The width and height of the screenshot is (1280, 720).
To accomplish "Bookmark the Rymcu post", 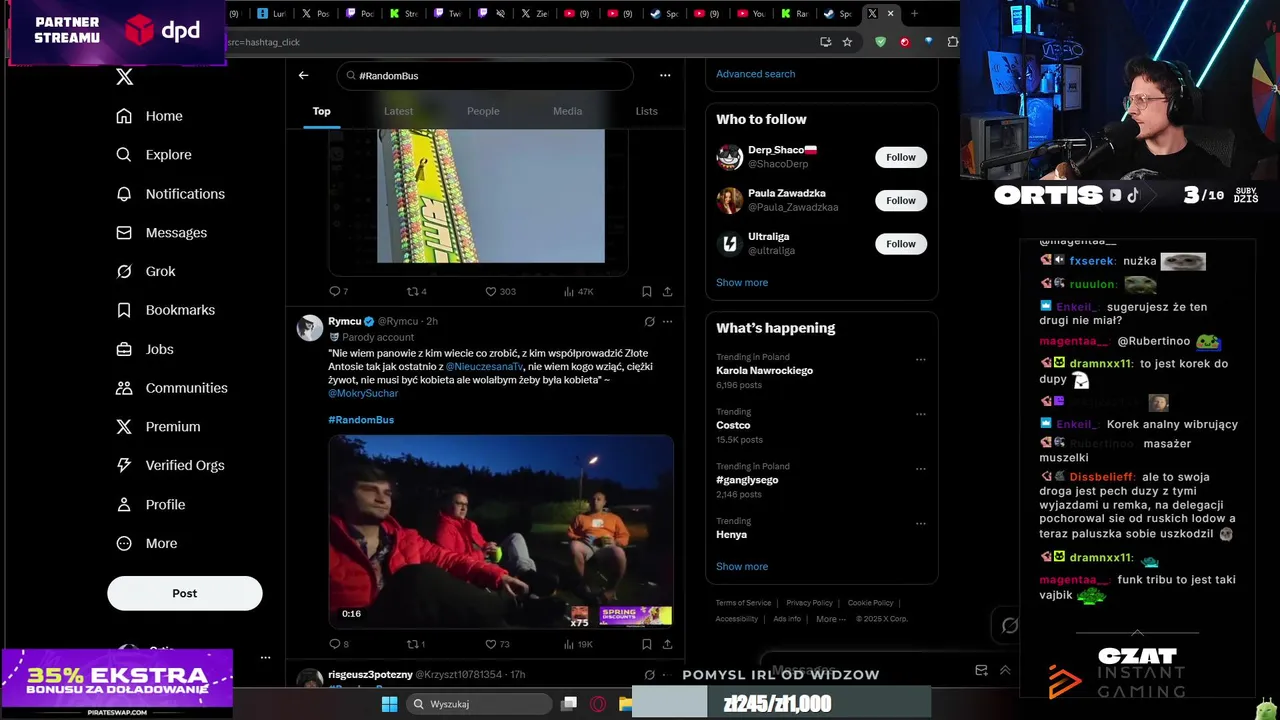I will click(646, 644).
